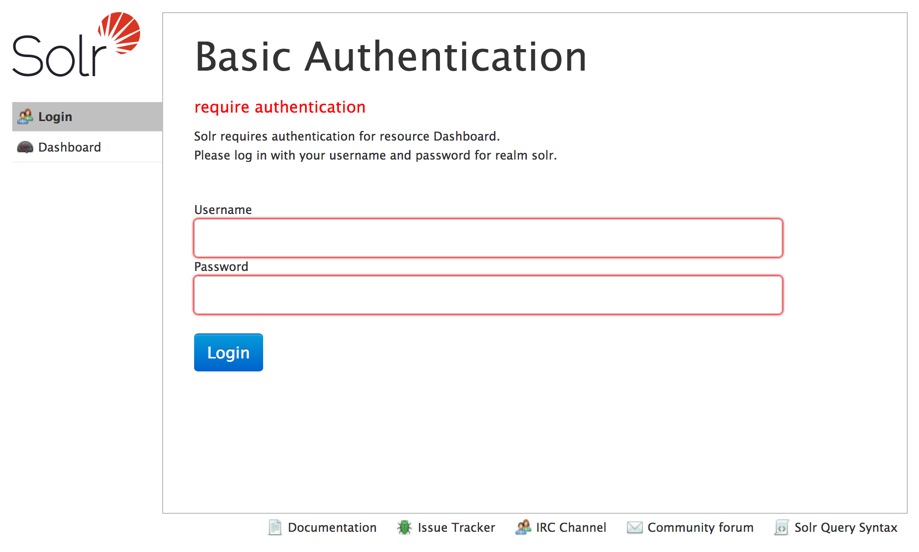
Task: Click the Documentation page icon in footer
Action: tap(275, 528)
